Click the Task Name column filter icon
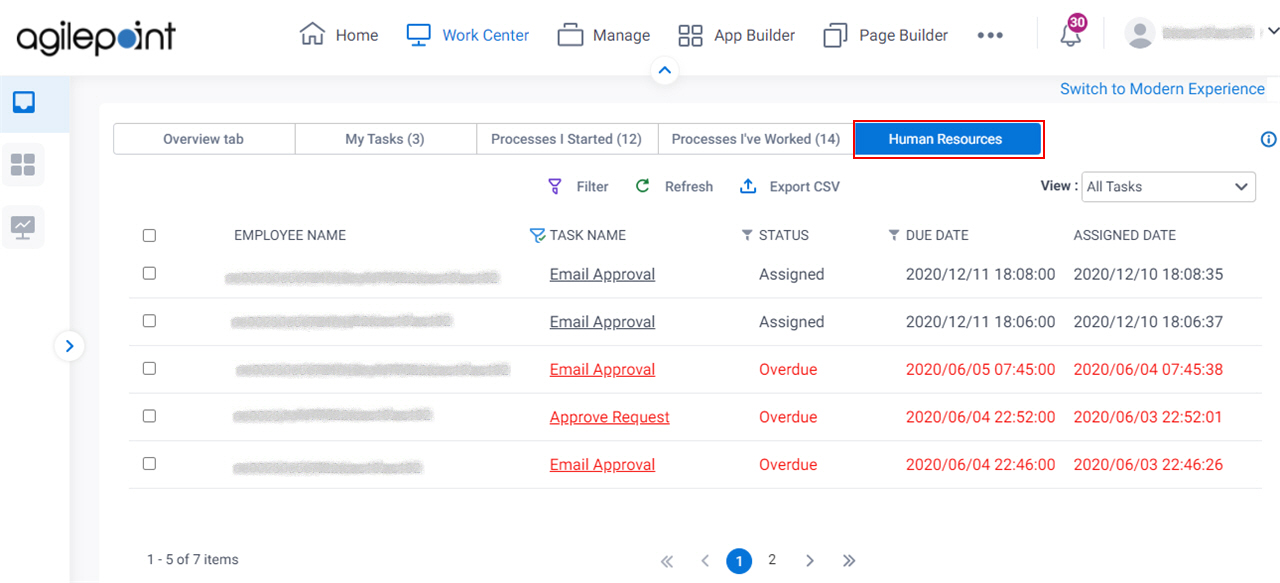 537,235
